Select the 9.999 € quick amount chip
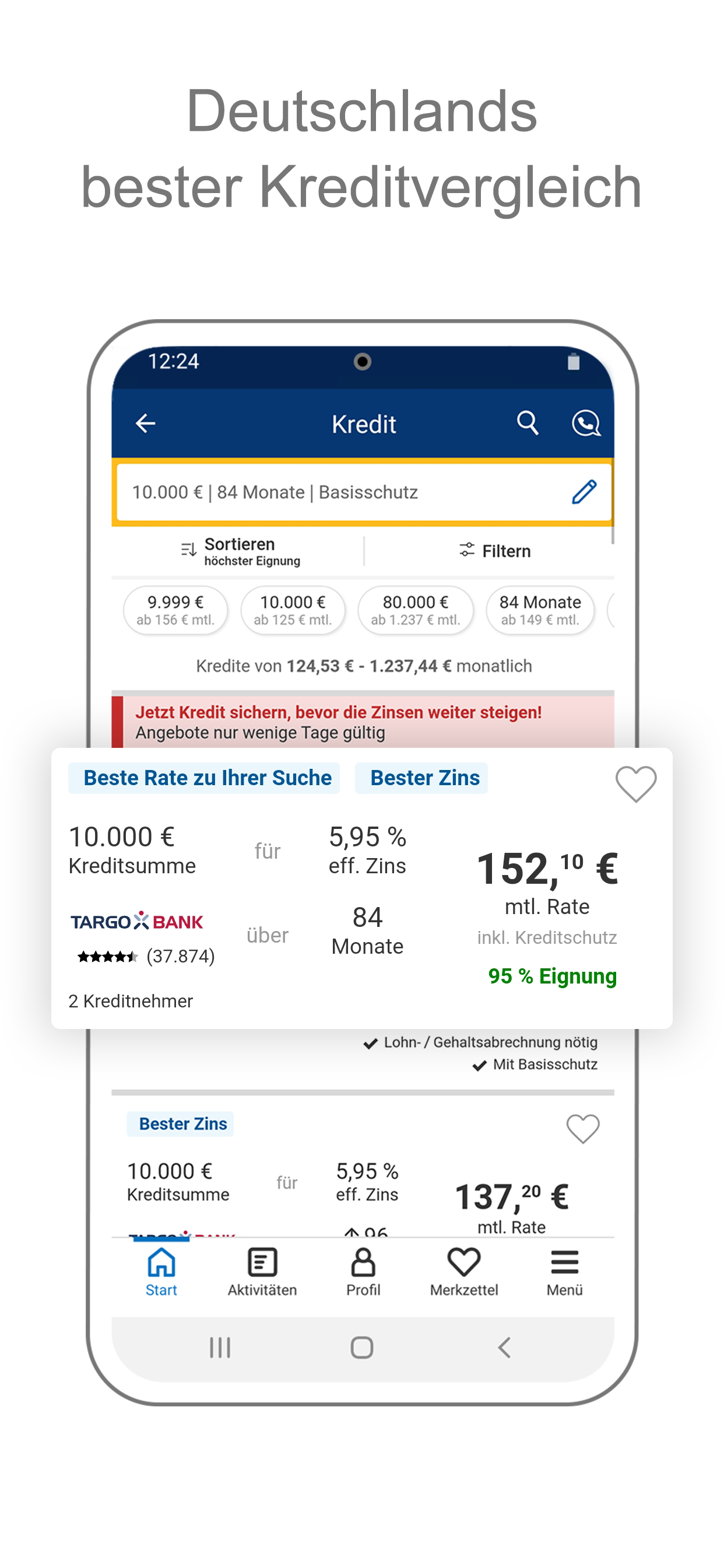 pos(175,610)
